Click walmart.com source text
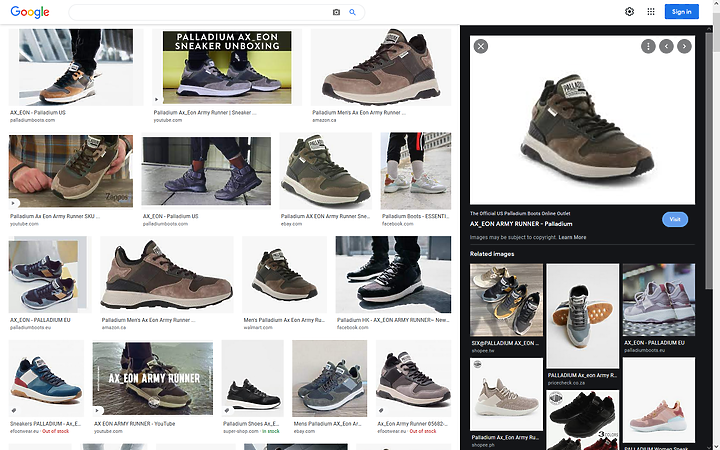 pyautogui.click(x=258, y=328)
